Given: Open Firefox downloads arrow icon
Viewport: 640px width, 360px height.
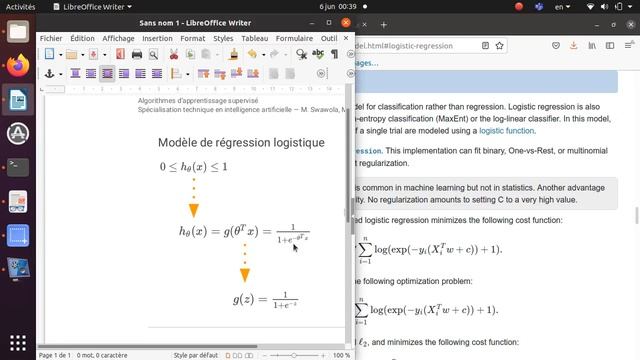Looking at the screenshot, I should pos(573,46).
